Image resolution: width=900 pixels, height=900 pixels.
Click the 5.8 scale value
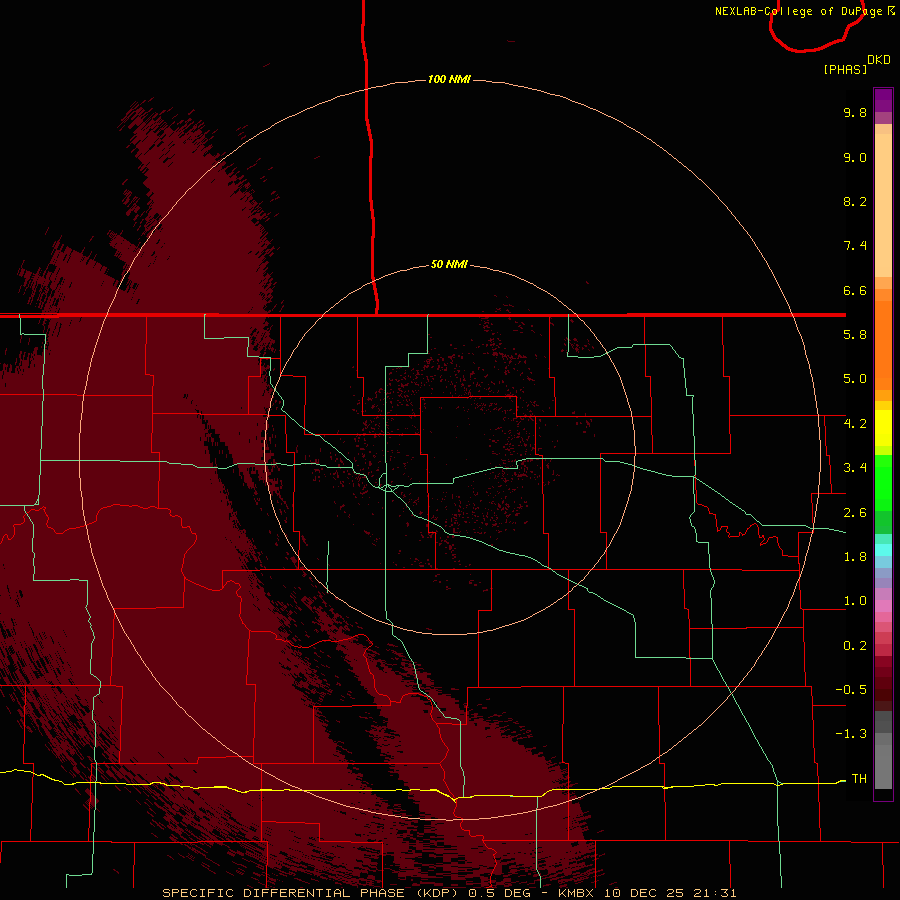(855, 335)
